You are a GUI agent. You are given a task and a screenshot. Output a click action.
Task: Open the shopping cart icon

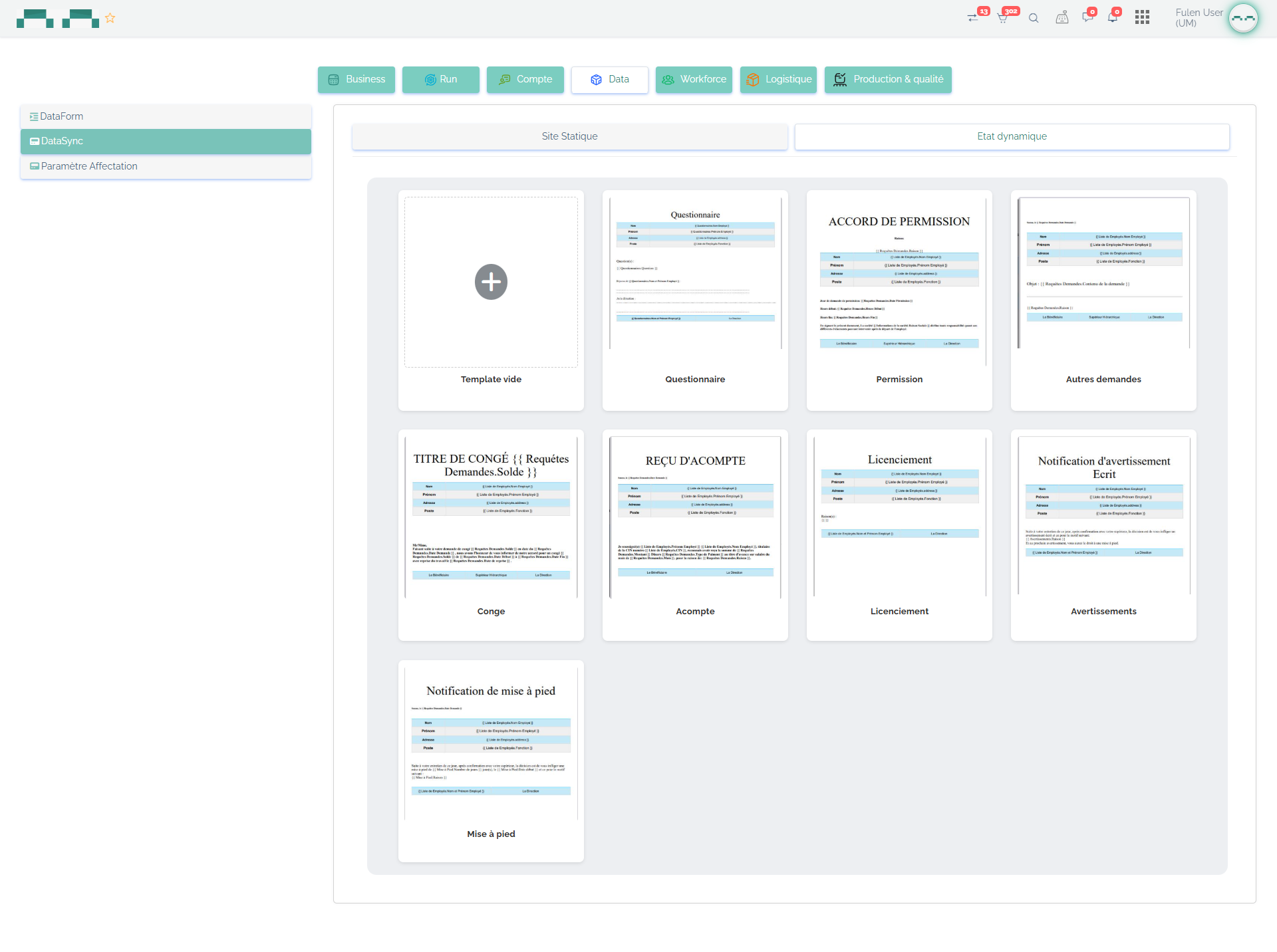(1003, 18)
